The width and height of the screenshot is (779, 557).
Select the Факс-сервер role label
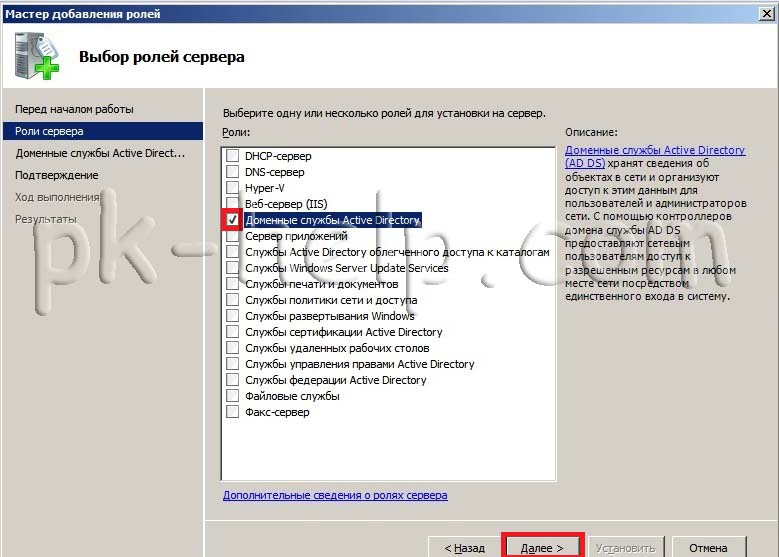click(277, 412)
